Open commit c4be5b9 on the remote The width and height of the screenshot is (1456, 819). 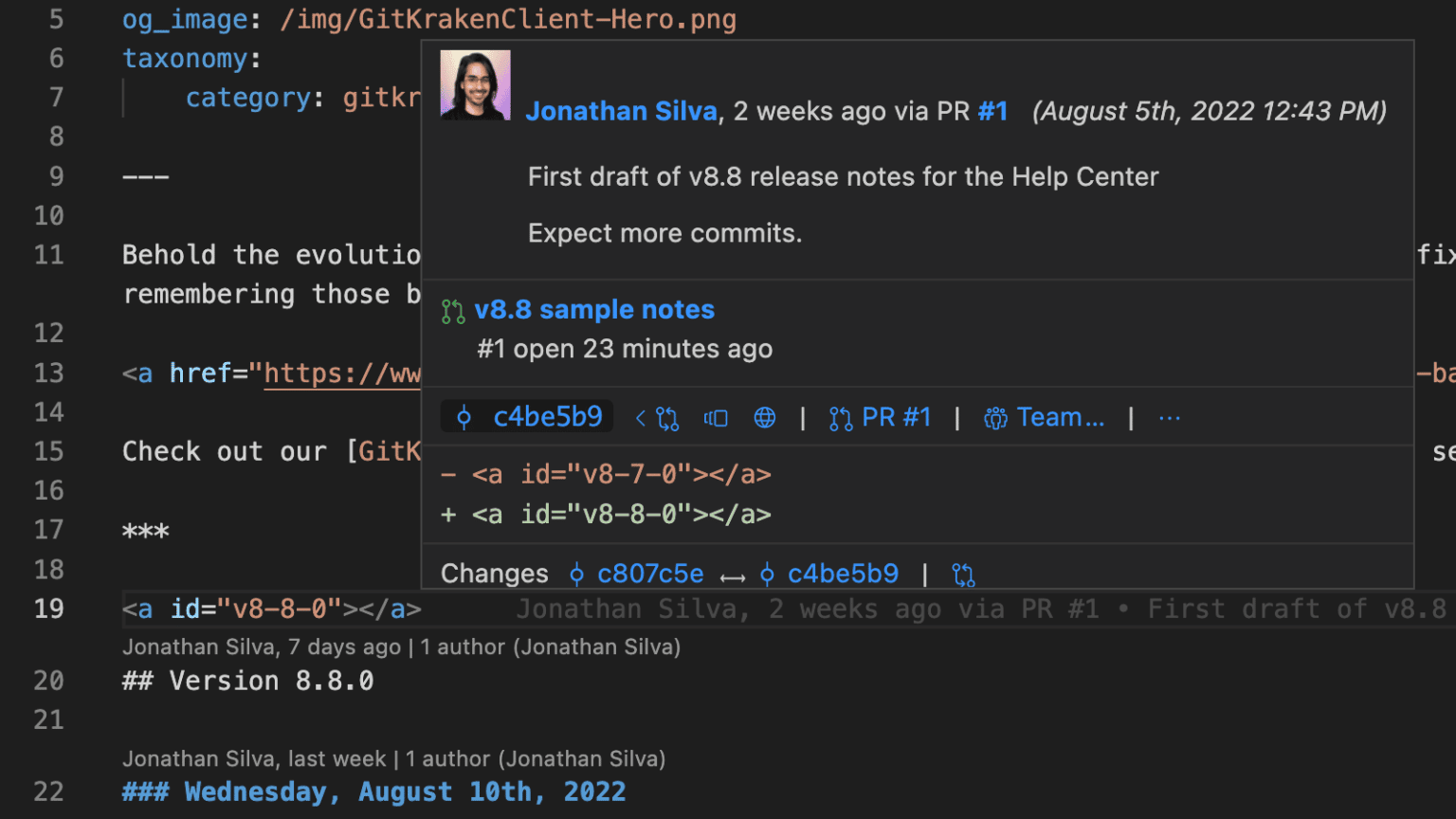coord(764,417)
